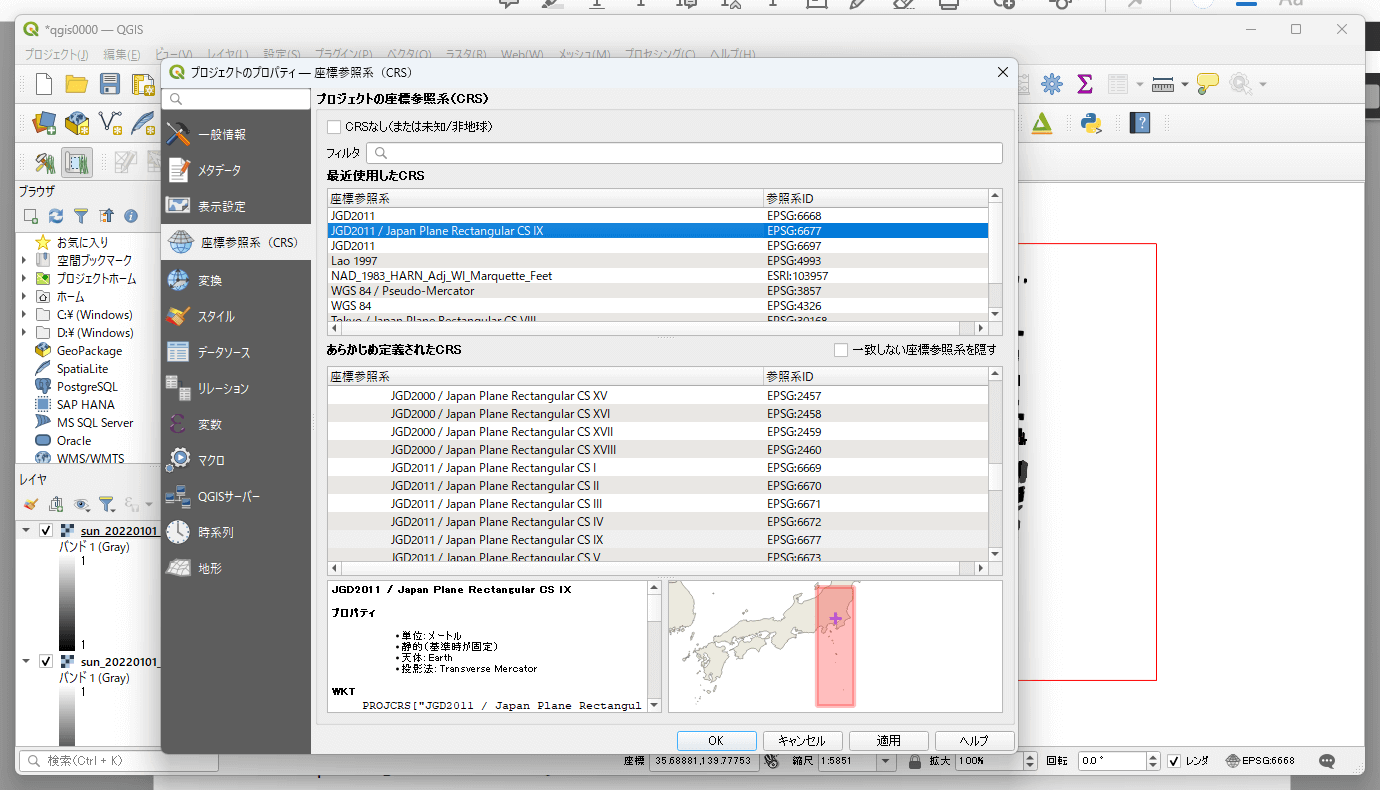
Task: Save project using the floppy disk icon
Action: click(x=110, y=84)
